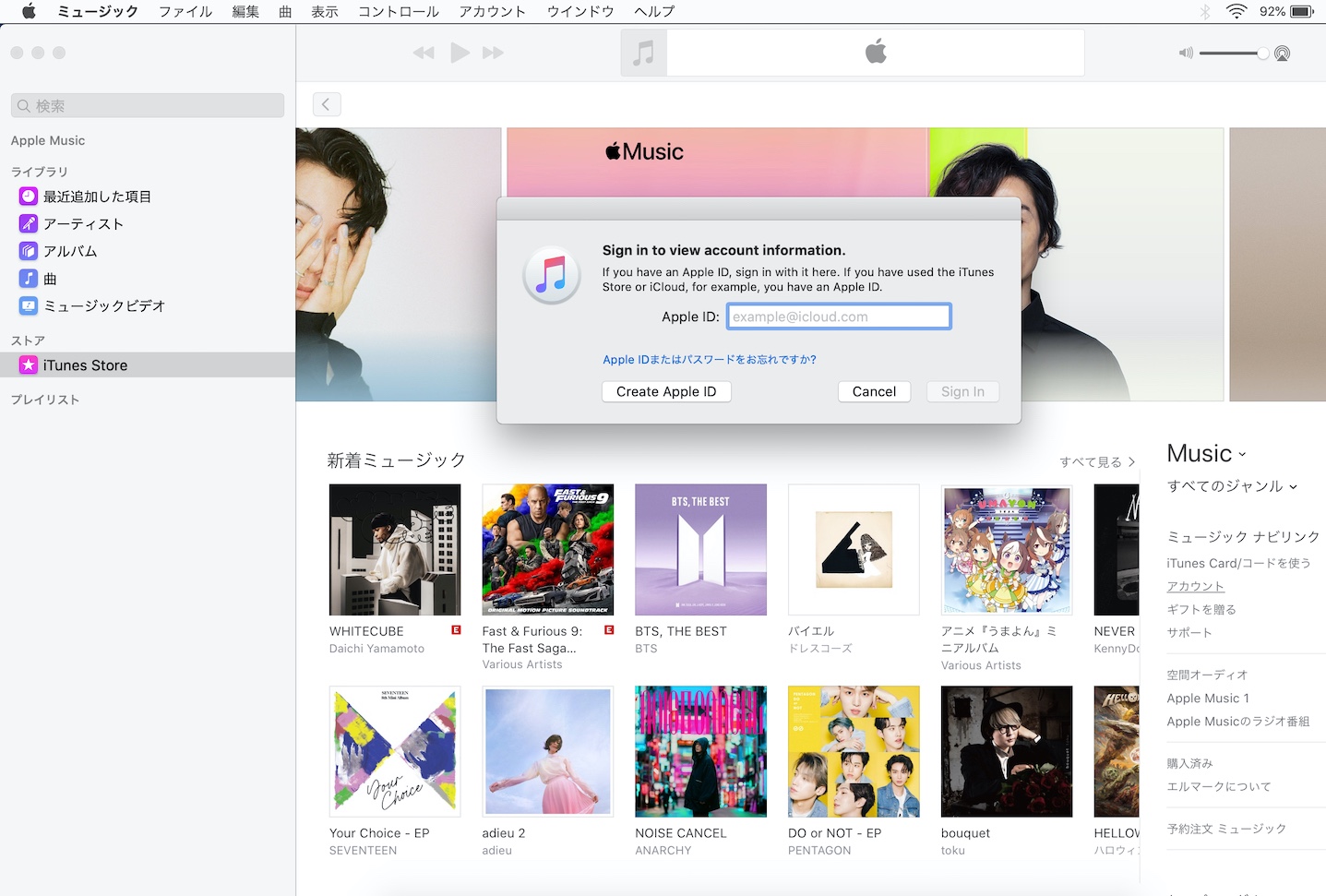Click the Apple logo in playback display

pos(876,52)
